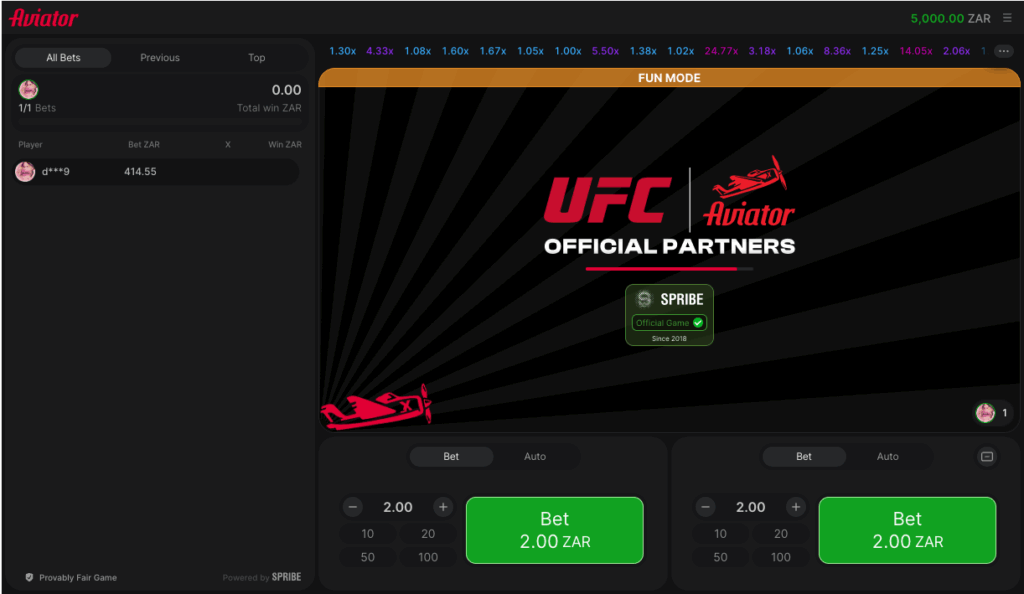Open the 1.08x round result
Image resolution: width=1024 pixels, height=594 pixels.
coord(417,51)
